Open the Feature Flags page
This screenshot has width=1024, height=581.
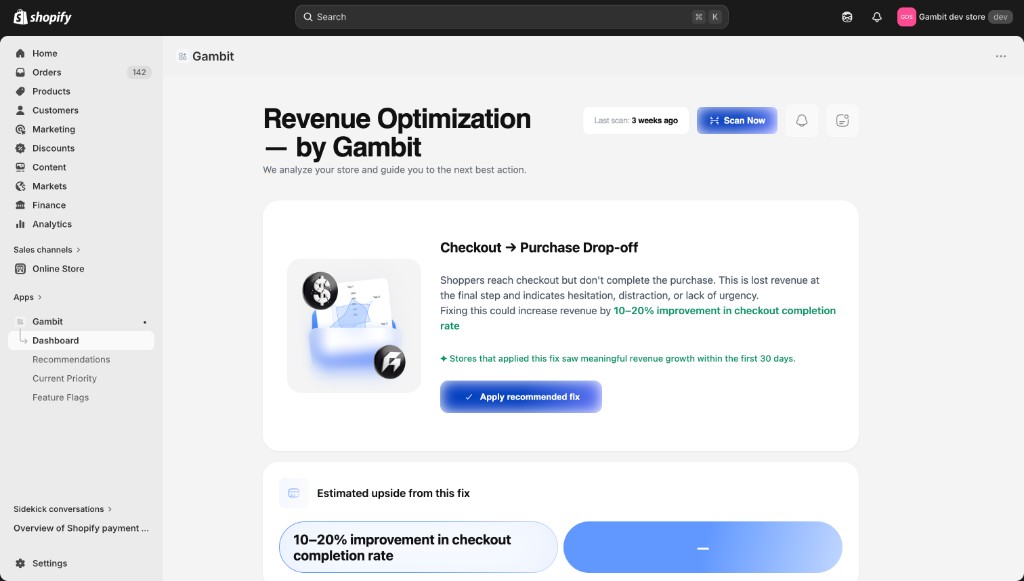(61, 398)
